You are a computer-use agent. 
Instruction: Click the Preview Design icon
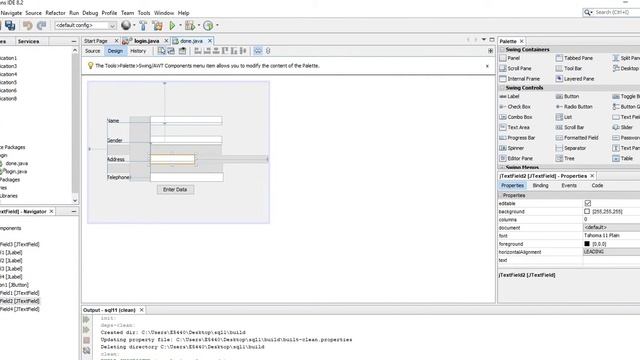tap(182, 51)
